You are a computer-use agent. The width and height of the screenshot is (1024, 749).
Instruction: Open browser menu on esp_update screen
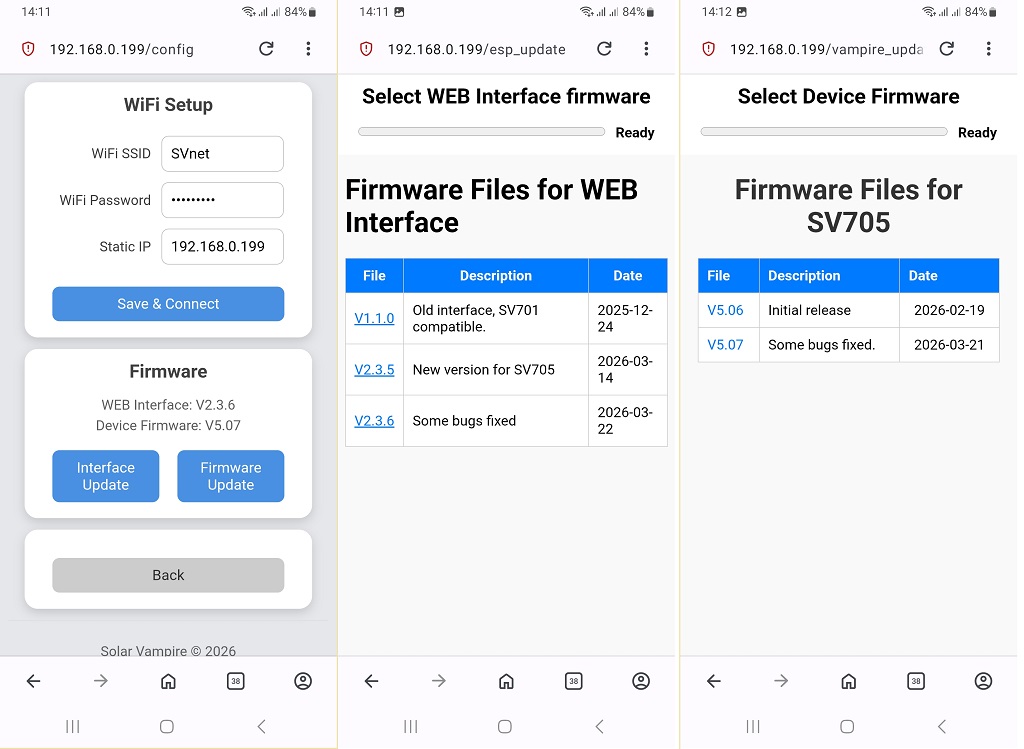pyautogui.click(x=646, y=49)
